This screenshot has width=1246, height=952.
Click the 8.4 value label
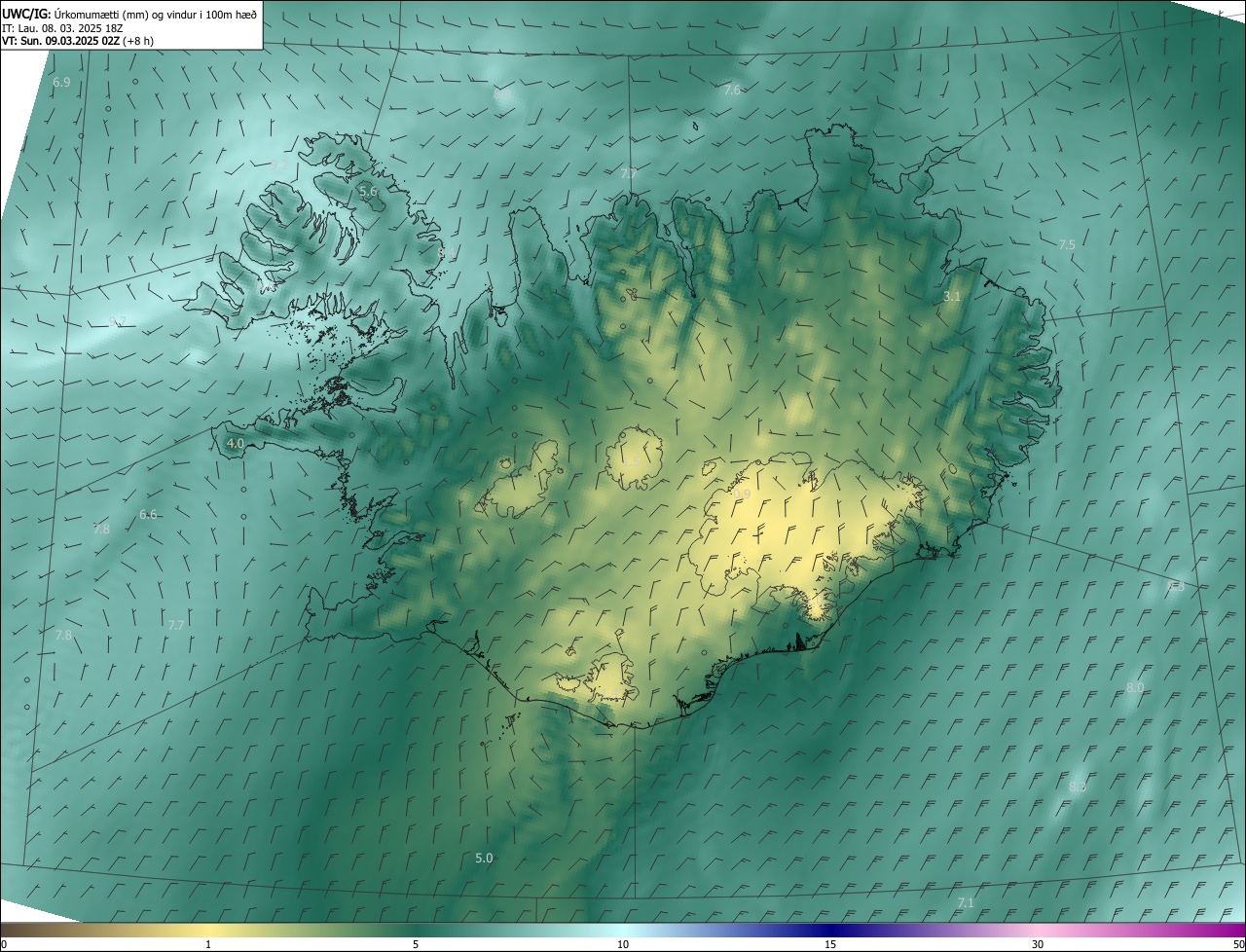pyautogui.click(x=446, y=252)
